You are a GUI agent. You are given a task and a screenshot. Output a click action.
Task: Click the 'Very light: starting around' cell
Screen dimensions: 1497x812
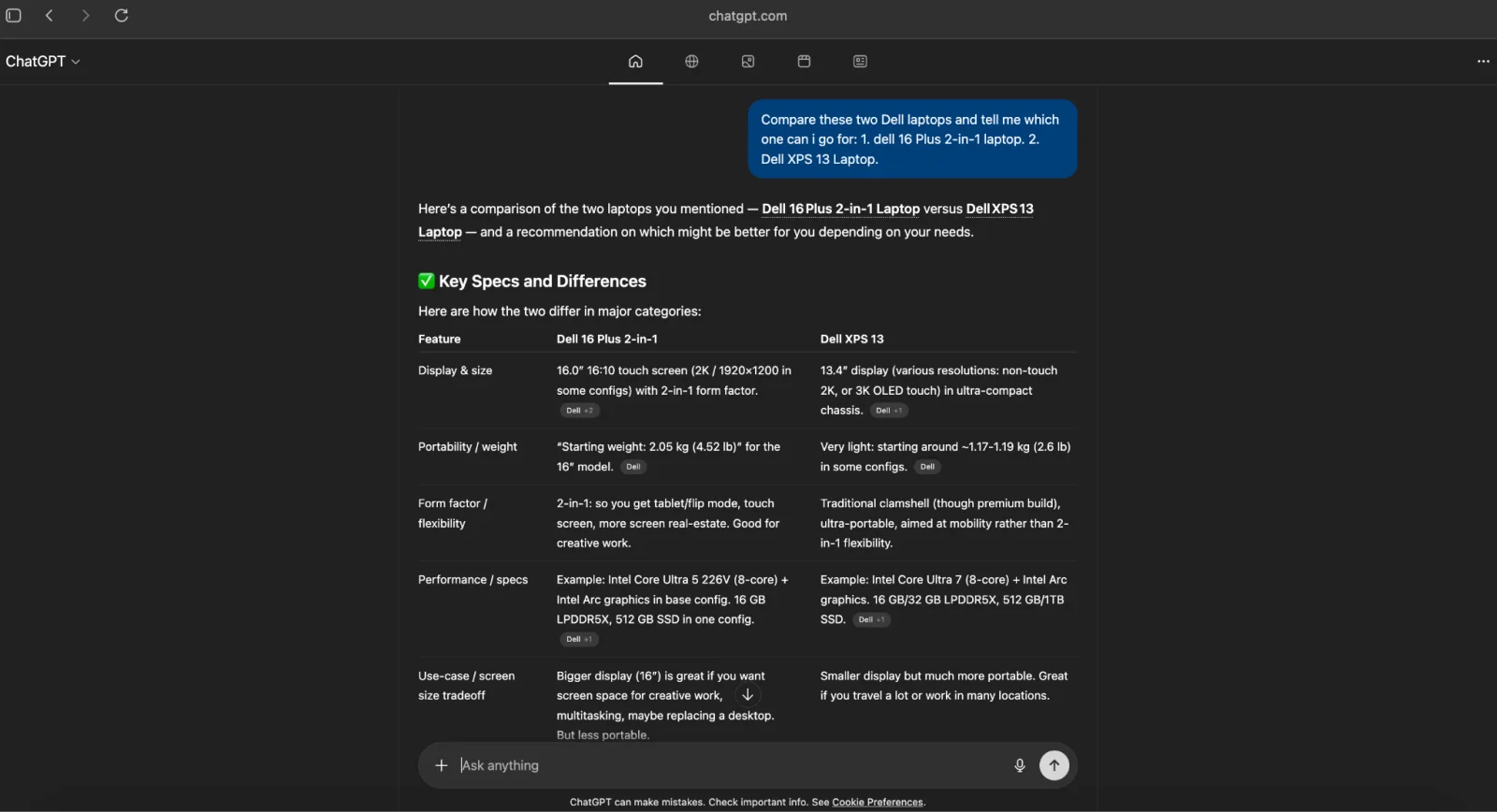945,457
